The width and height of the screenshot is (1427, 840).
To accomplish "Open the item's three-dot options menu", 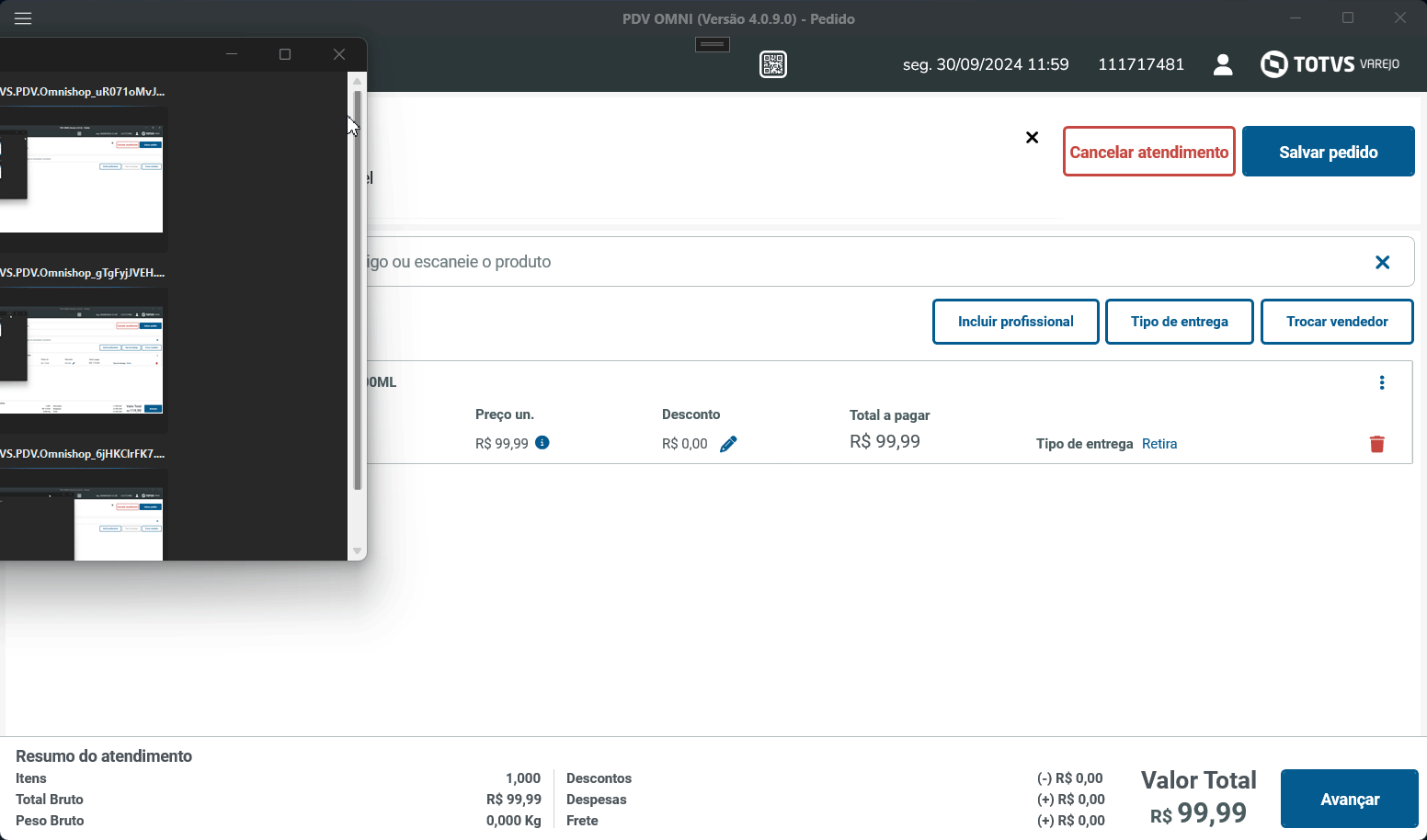I will (x=1382, y=383).
